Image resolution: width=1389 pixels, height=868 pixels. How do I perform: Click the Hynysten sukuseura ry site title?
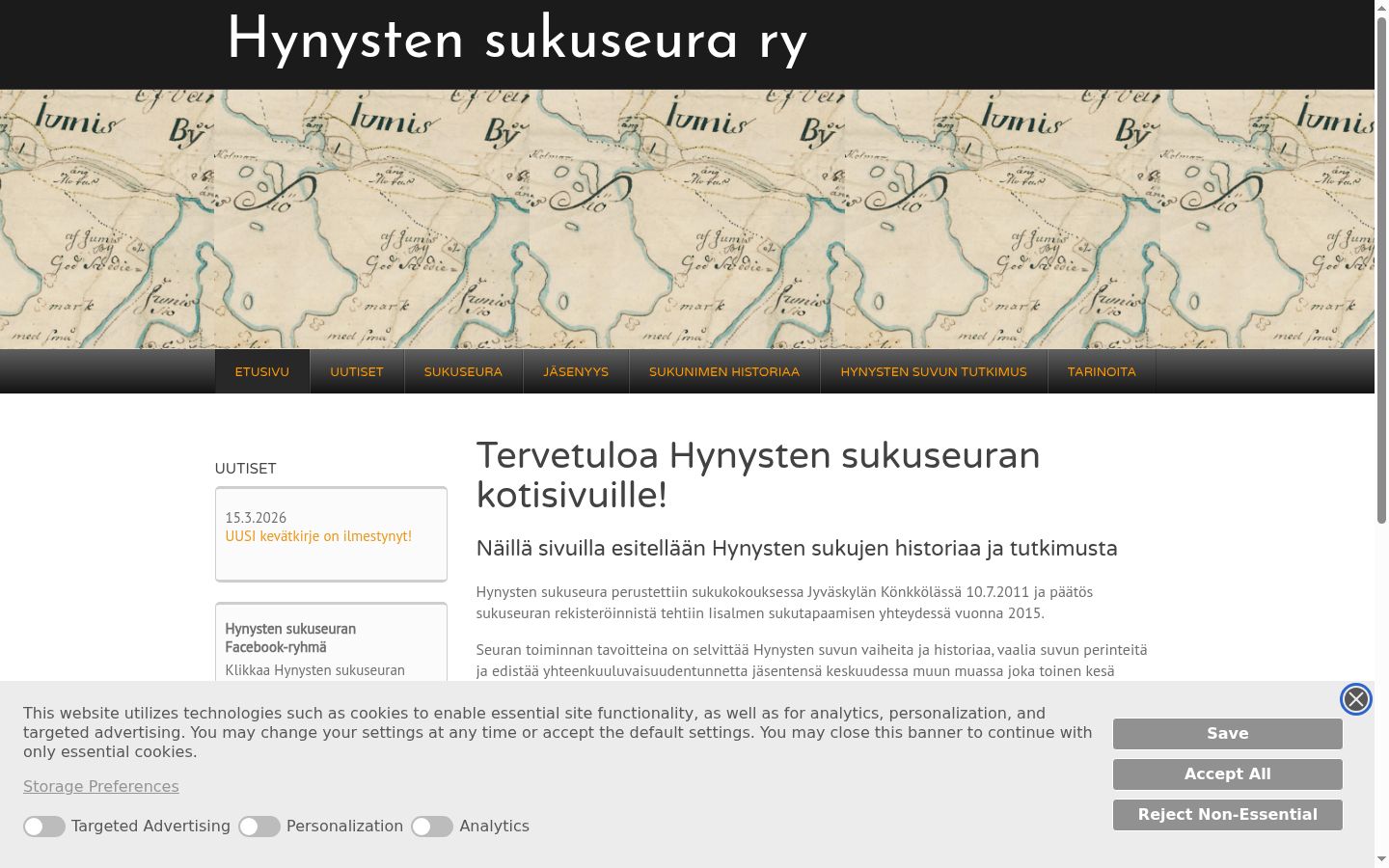[517, 41]
